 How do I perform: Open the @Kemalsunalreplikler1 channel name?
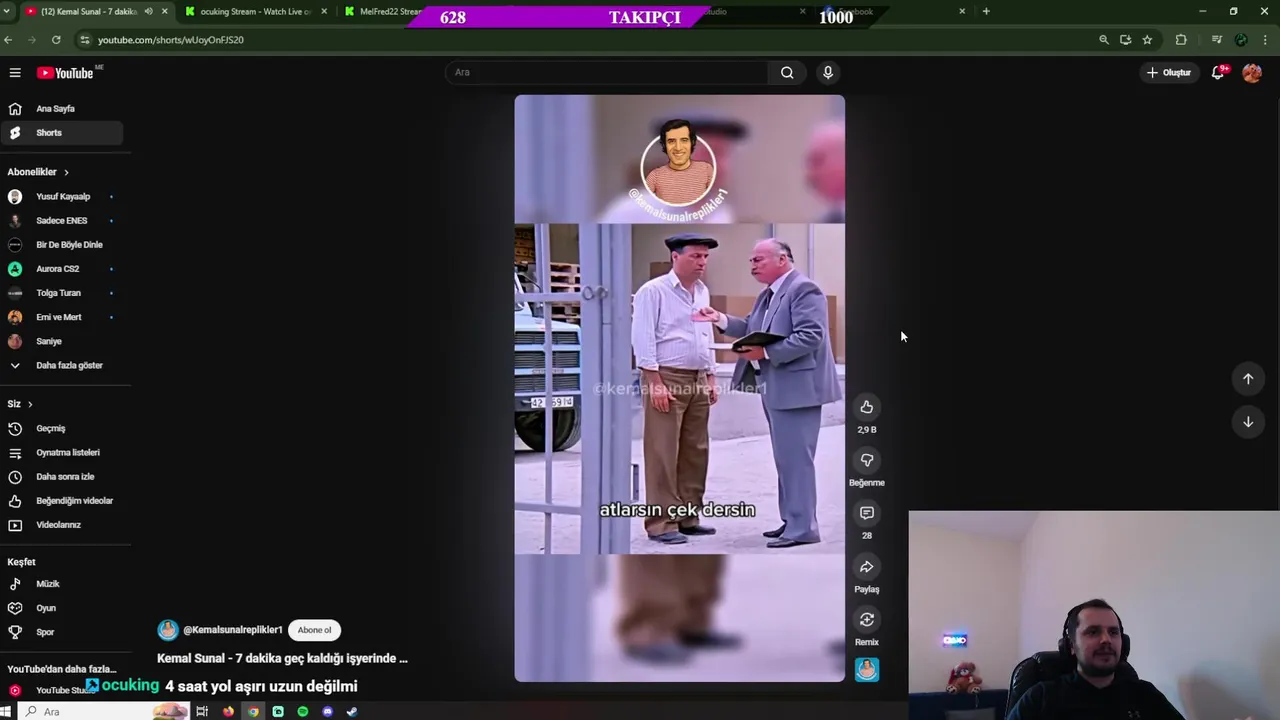(233, 630)
